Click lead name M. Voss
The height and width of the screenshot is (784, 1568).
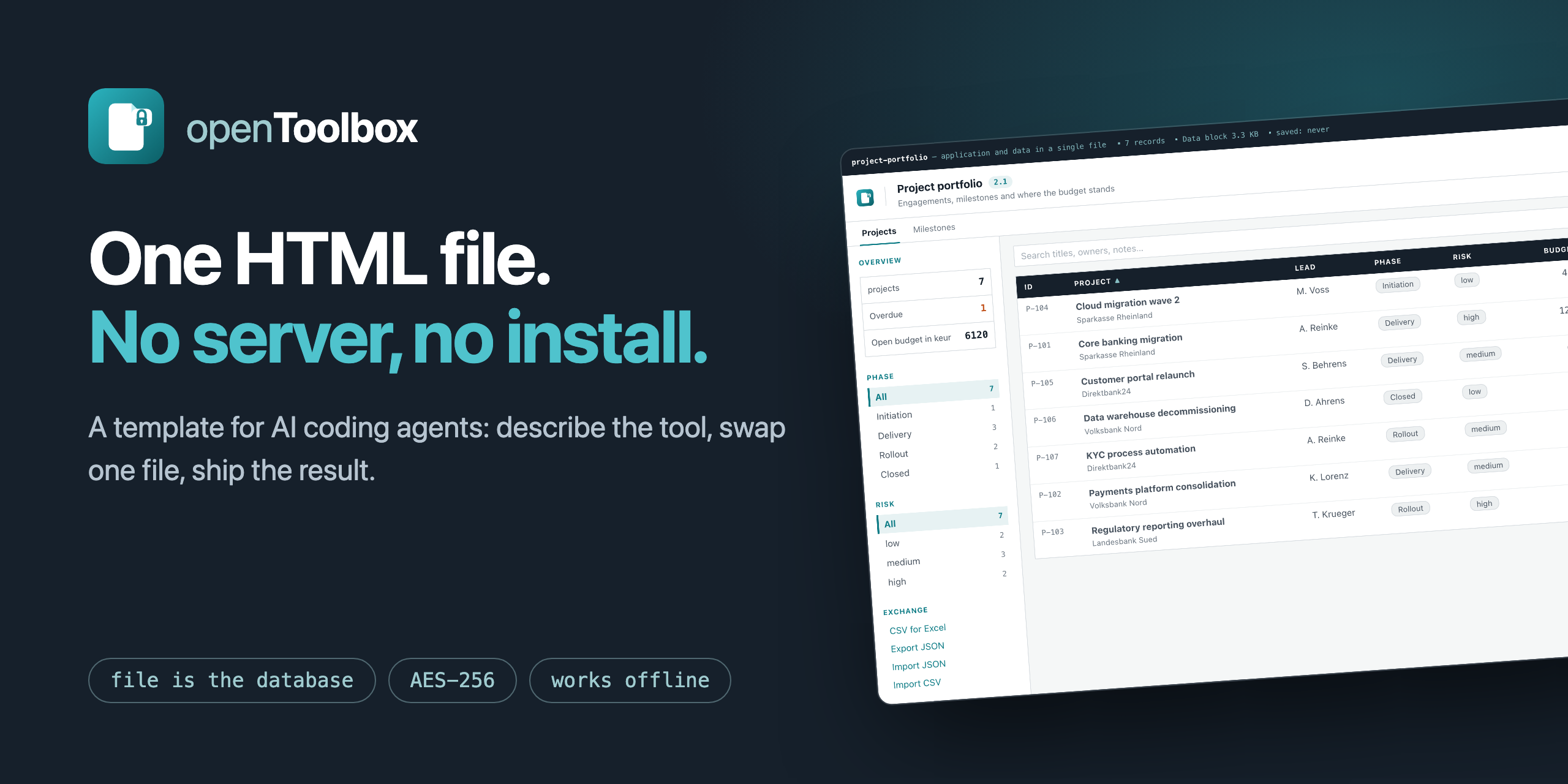pyautogui.click(x=1313, y=290)
